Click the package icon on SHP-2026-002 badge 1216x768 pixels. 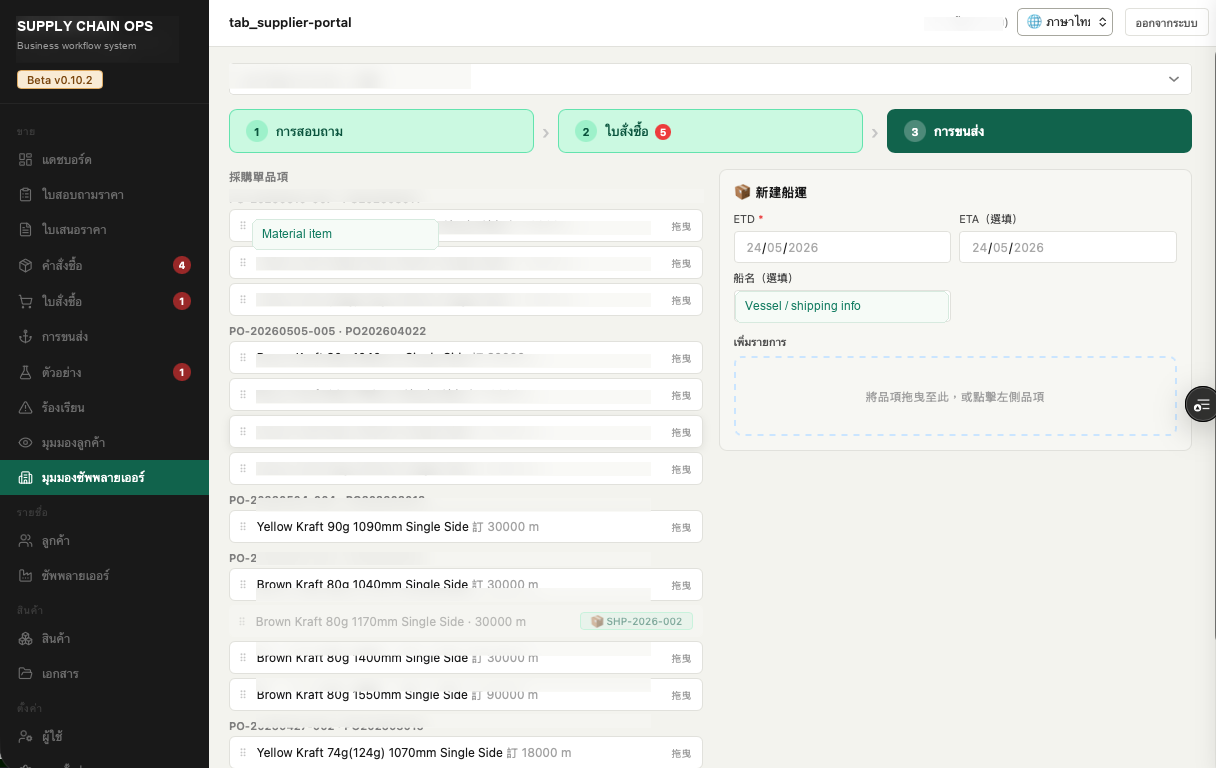coord(597,621)
